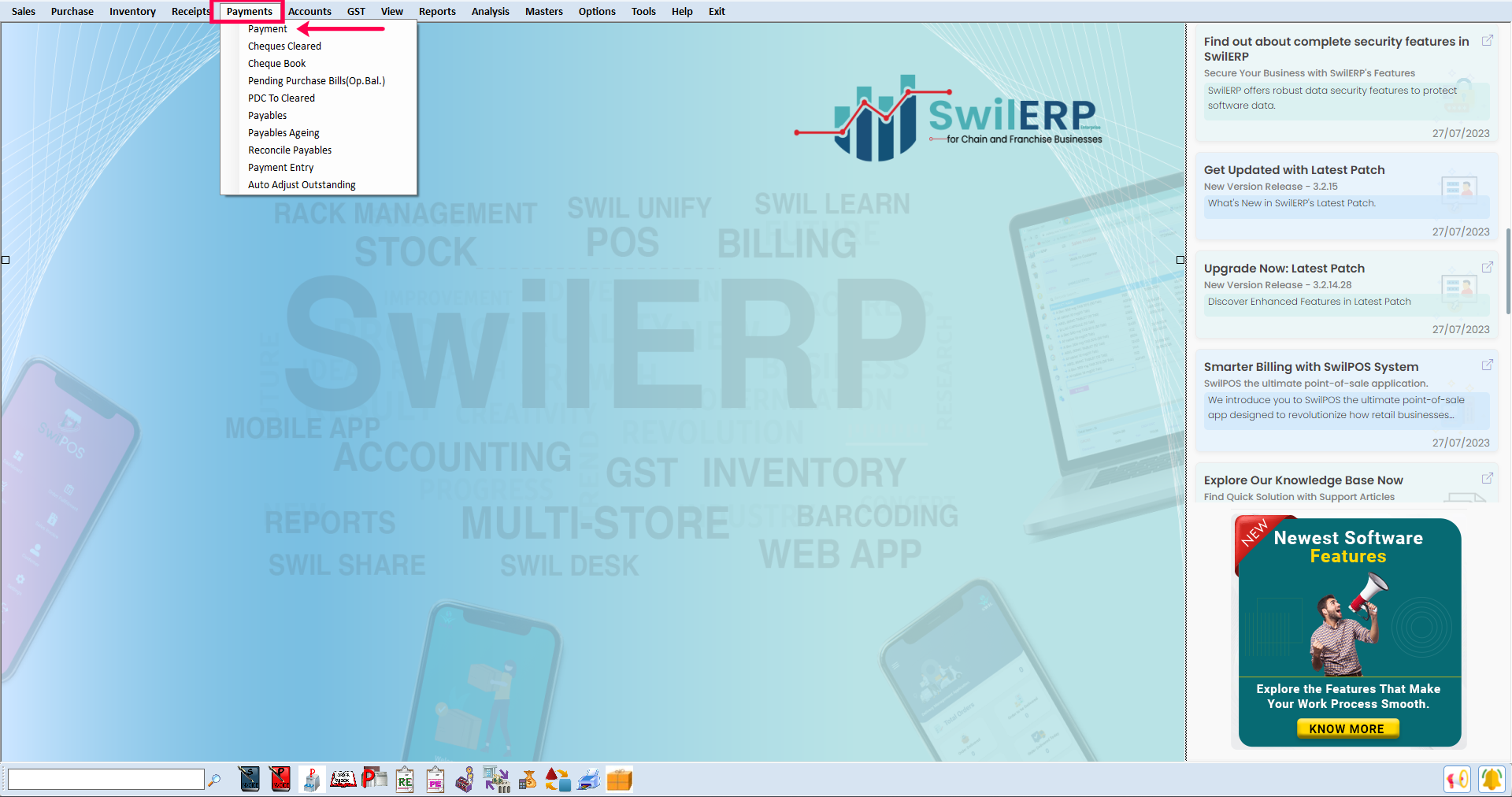1512x797 pixels.
Task: Open the Inventory menu
Action: coord(132,11)
